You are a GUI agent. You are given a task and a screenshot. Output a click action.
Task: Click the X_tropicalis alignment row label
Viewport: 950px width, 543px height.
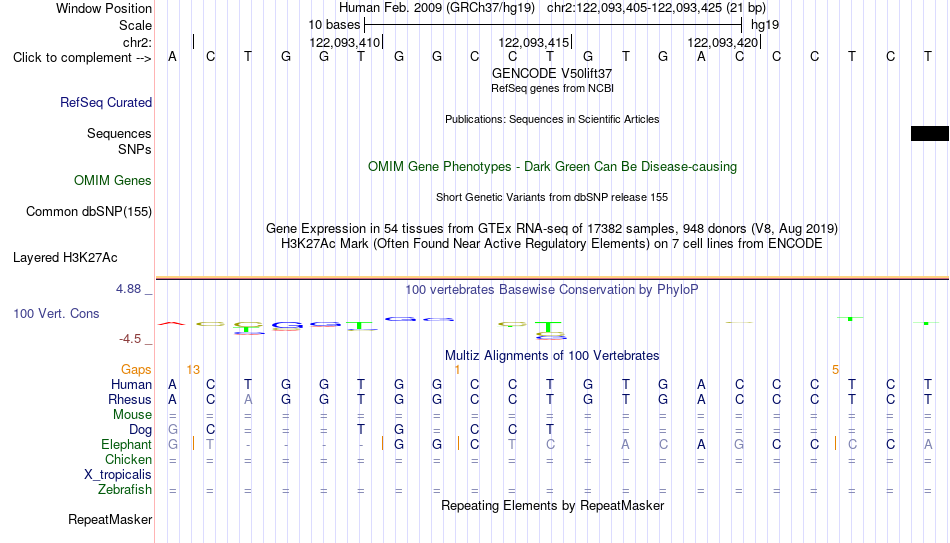point(118,475)
